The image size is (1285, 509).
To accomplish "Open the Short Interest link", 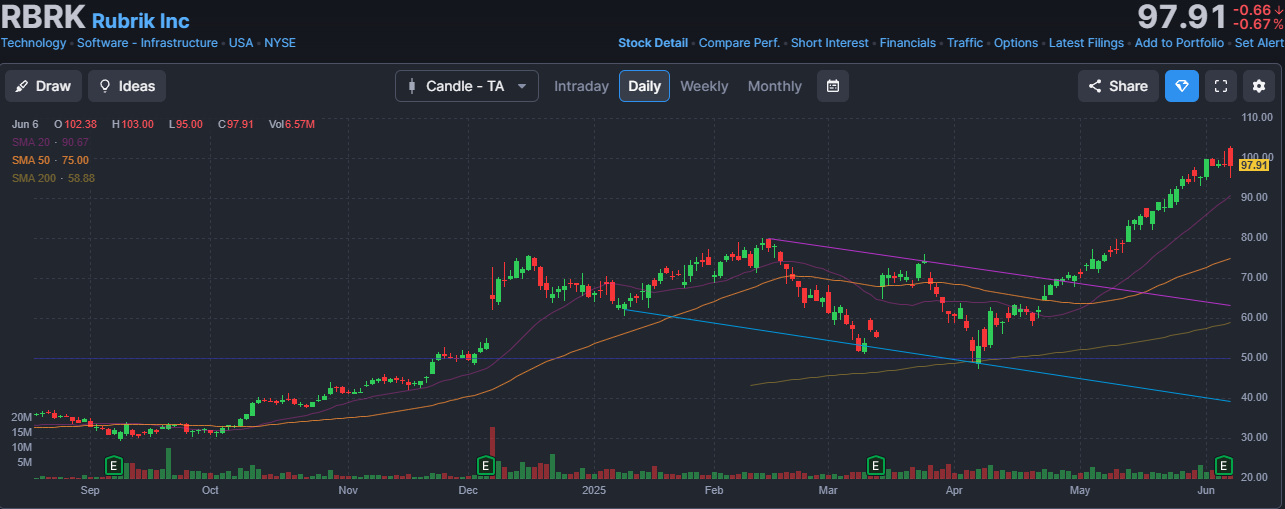I will (830, 43).
